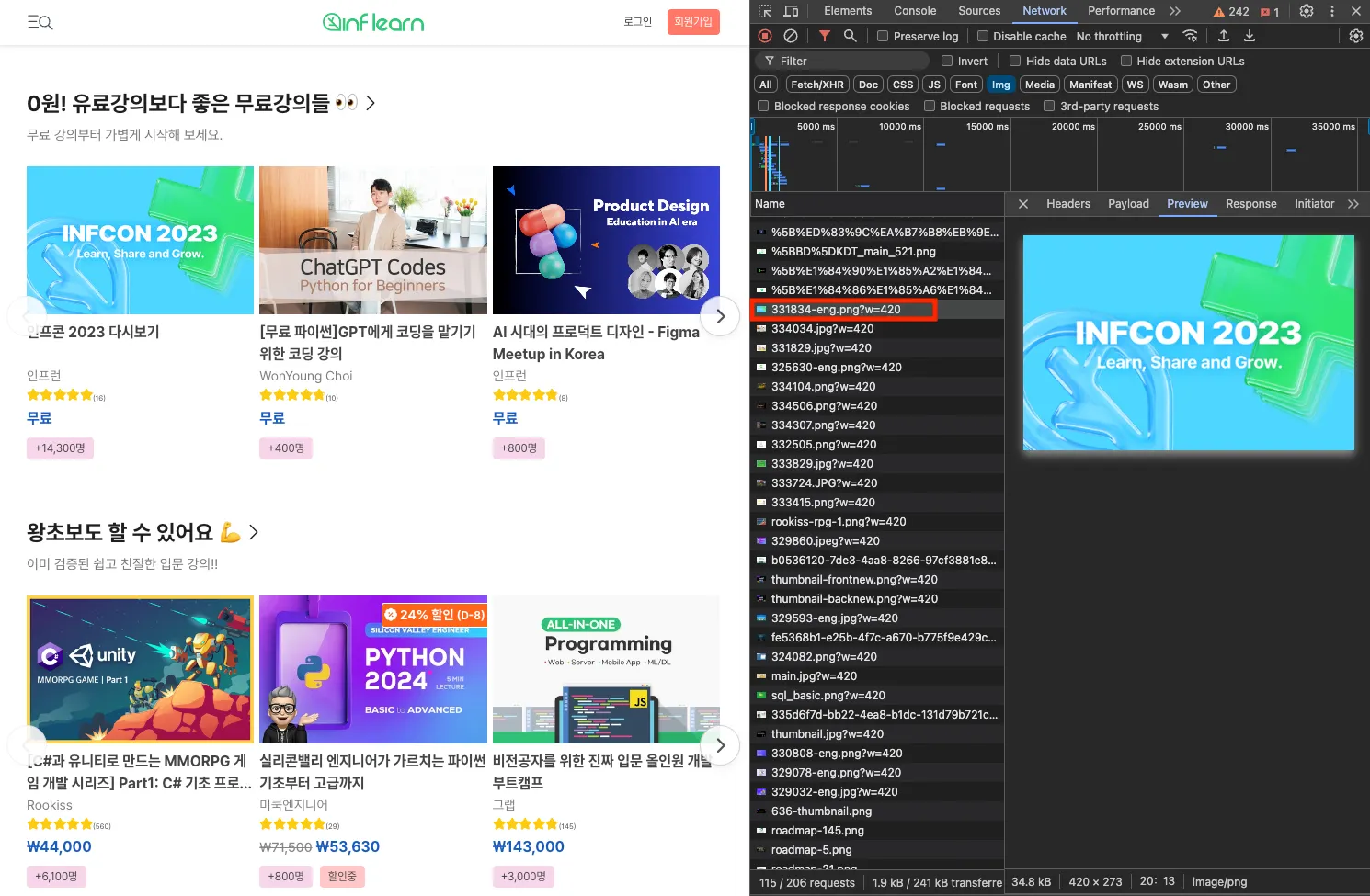
Task: Select request 334034.jpg?w=420
Action: 877,329
